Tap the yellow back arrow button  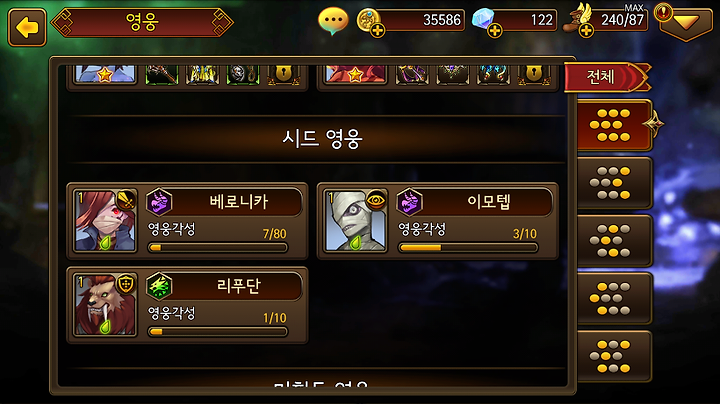(27, 28)
